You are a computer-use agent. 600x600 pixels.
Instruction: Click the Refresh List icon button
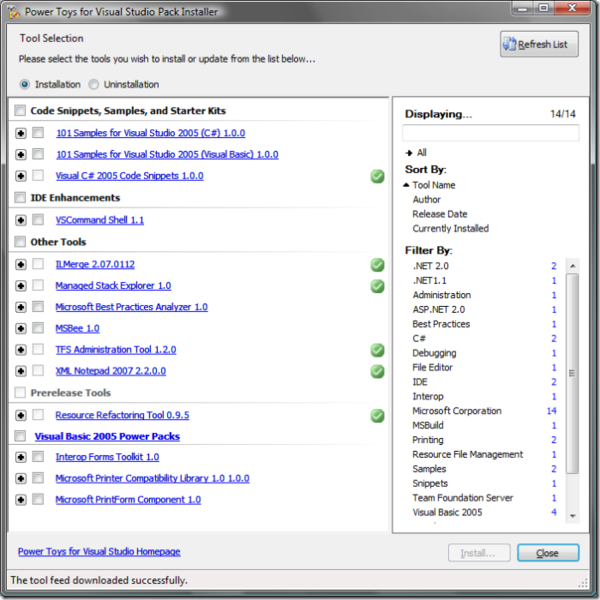coord(539,44)
